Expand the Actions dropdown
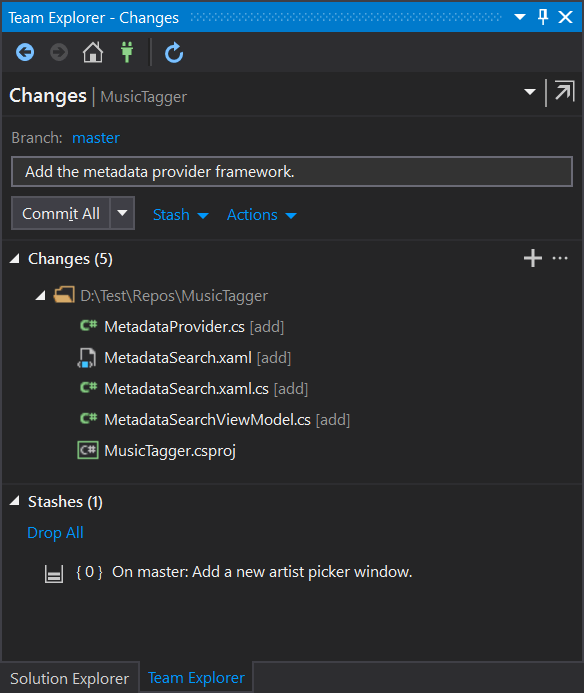This screenshot has height=693, width=584. click(261, 215)
